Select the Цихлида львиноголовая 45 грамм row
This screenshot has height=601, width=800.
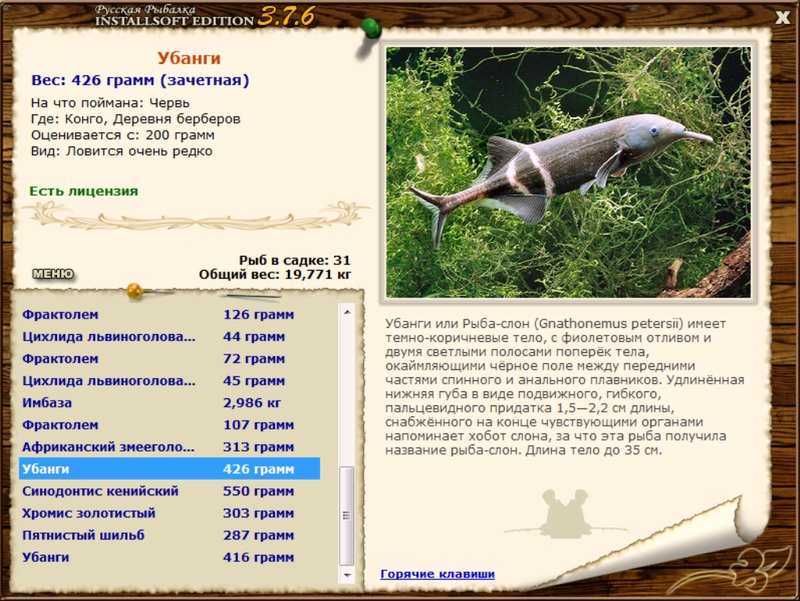pos(169,381)
